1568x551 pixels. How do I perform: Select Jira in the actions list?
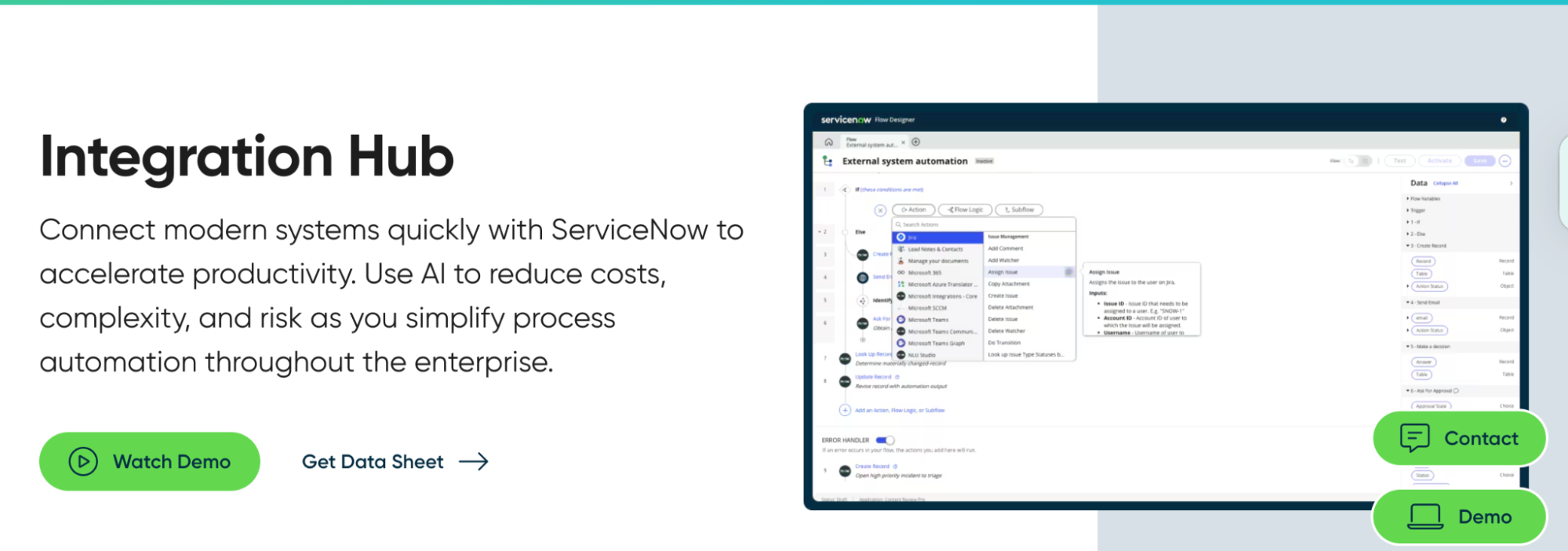point(938,237)
